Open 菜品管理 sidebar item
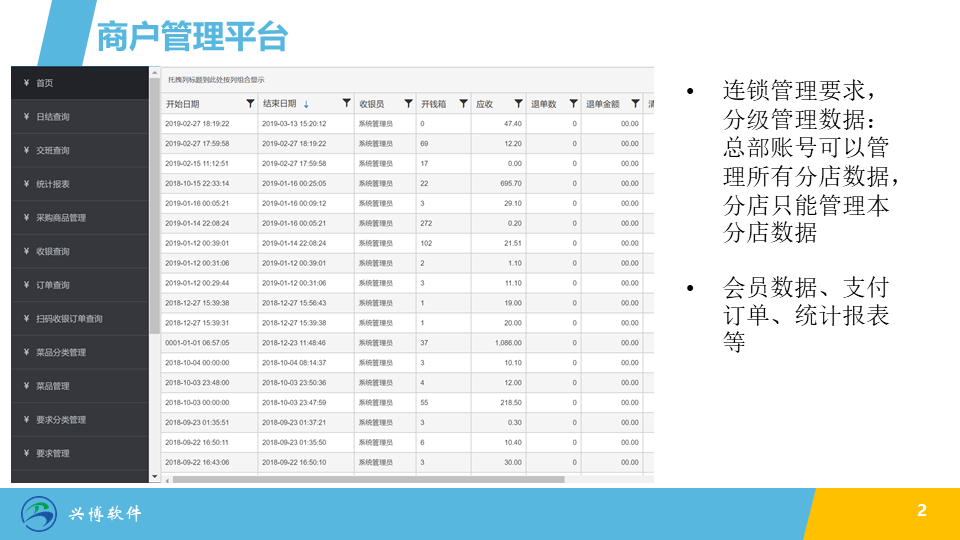Viewport: 960px width, 540px height. [80, 386]
